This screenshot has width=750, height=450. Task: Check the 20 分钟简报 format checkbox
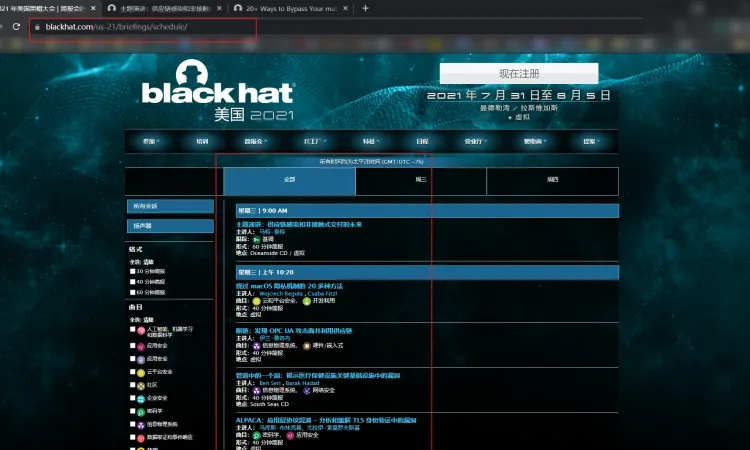click(x=132, y=271)
